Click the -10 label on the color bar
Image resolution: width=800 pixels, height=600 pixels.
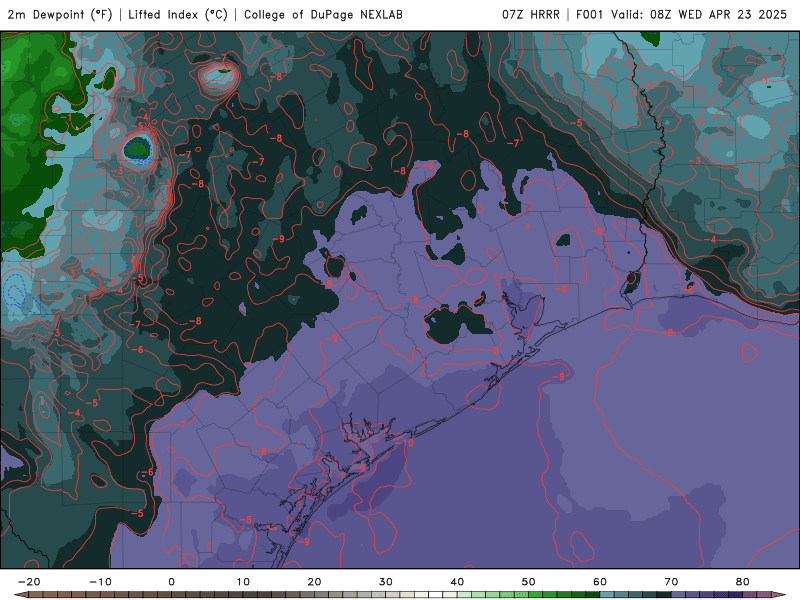tap(100, 582)
